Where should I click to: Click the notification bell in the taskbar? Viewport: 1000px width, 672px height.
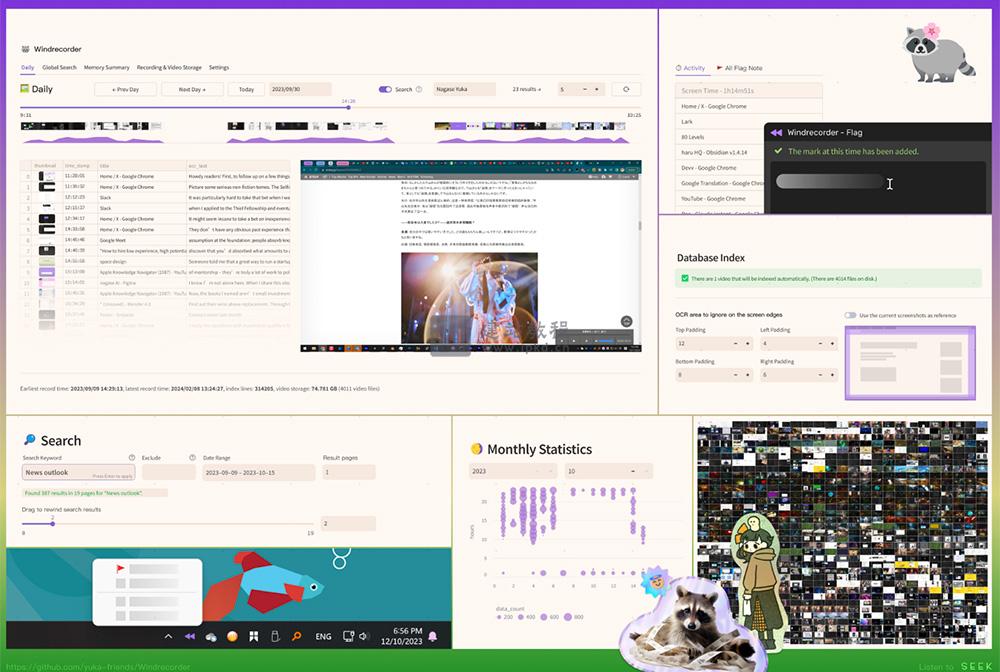433,636
